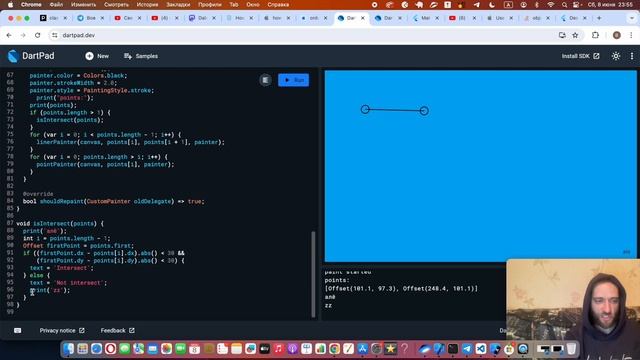Screen dimensions: 640x360
Task: Click the install app icon in address bar
Action: (x=562, y=36)
